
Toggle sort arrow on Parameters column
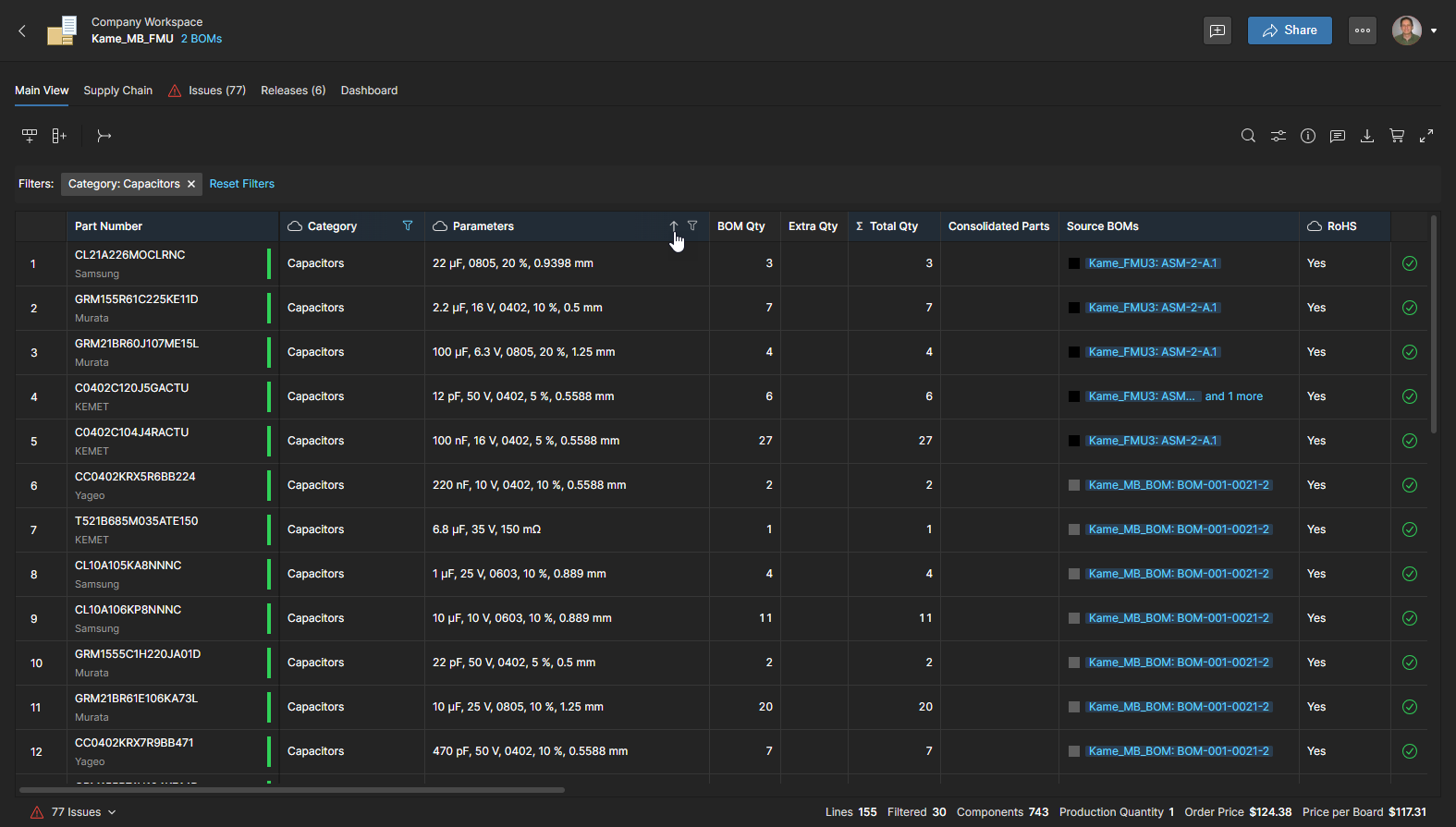point(674,225)
